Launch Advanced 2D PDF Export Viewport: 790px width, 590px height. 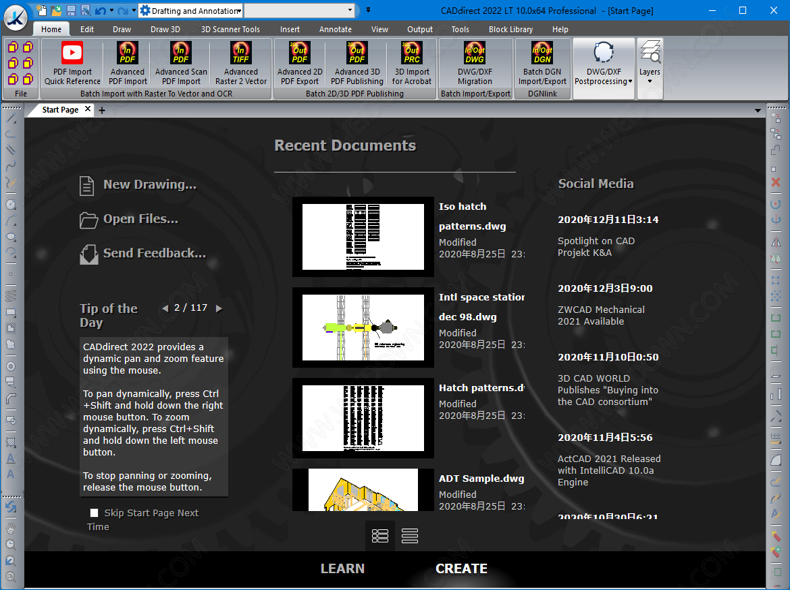300,63
